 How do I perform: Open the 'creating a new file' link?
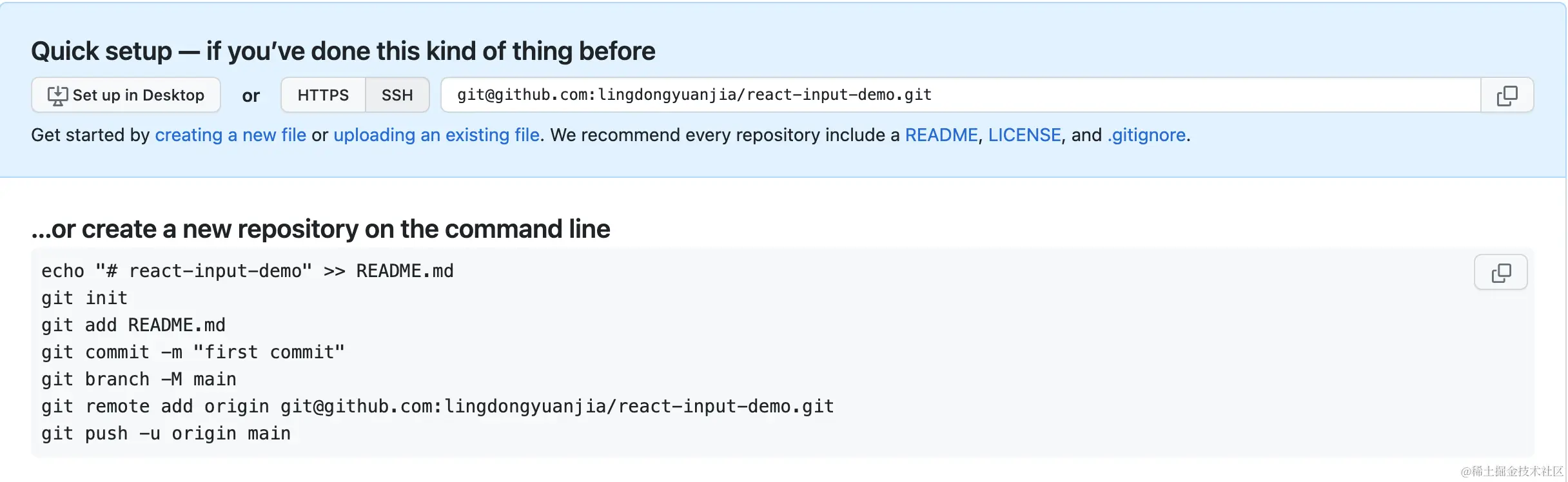(230, 135)
